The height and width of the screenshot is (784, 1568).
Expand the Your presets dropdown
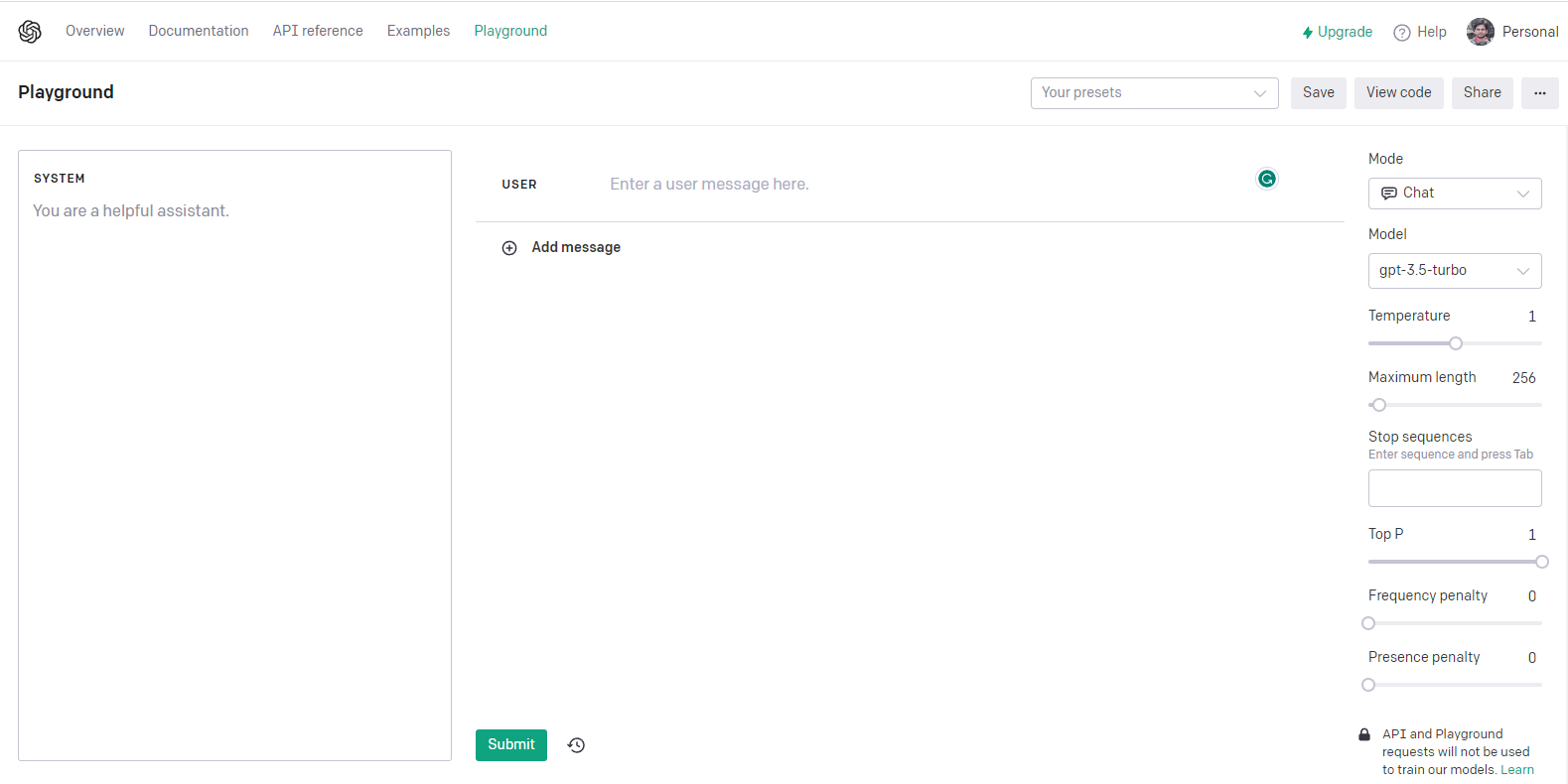(1154, 93)
